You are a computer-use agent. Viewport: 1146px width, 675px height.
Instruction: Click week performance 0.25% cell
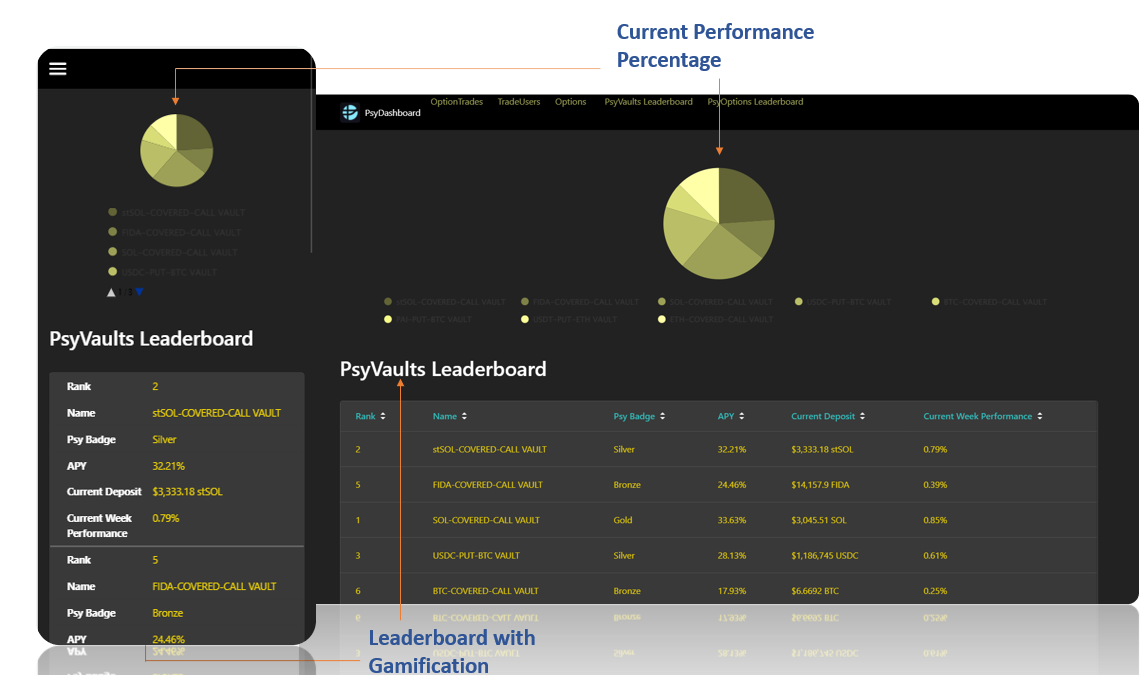point(935,591)
